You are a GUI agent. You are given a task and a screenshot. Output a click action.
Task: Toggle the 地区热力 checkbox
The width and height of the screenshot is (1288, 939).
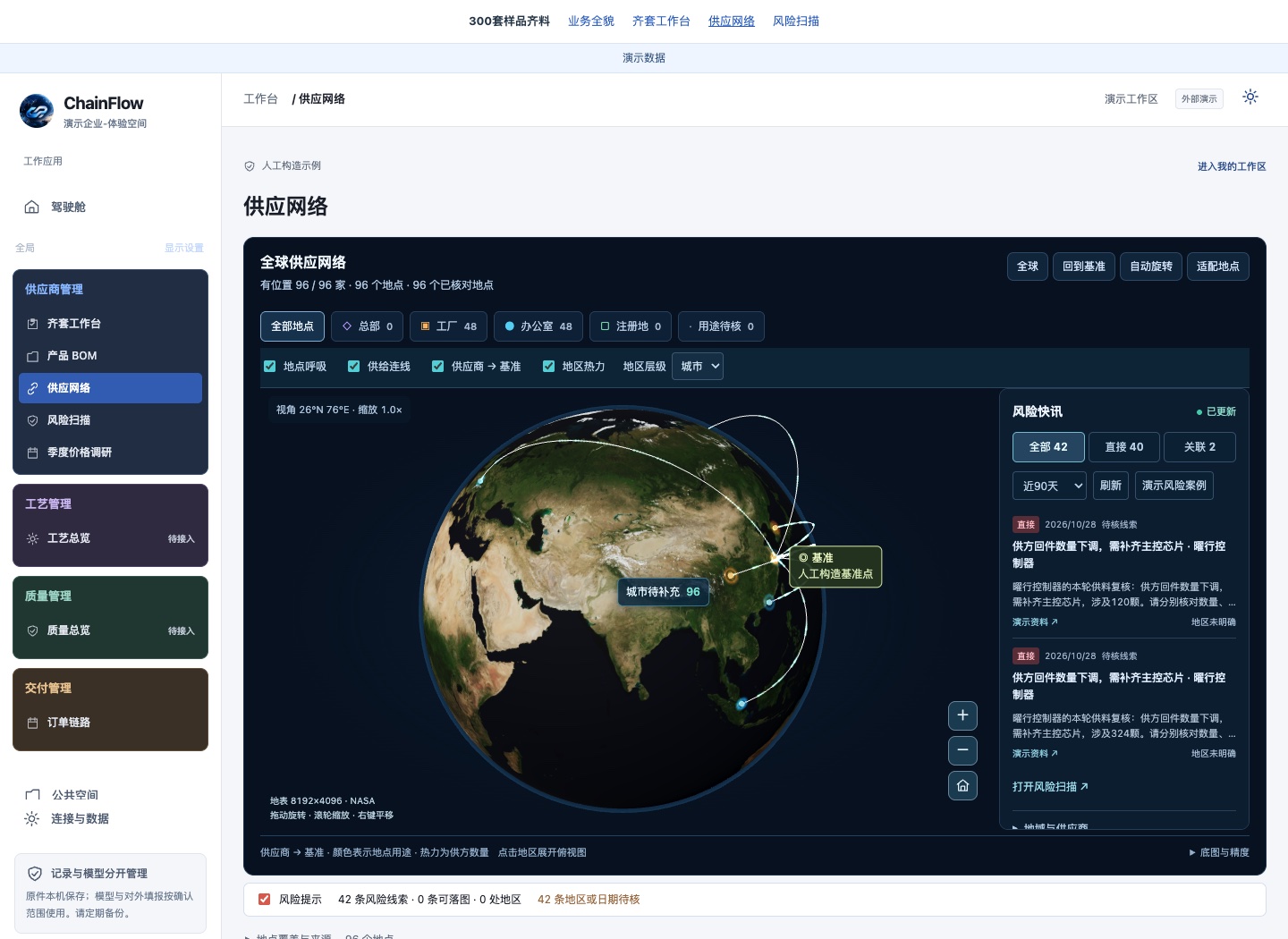tap(548, 366)
